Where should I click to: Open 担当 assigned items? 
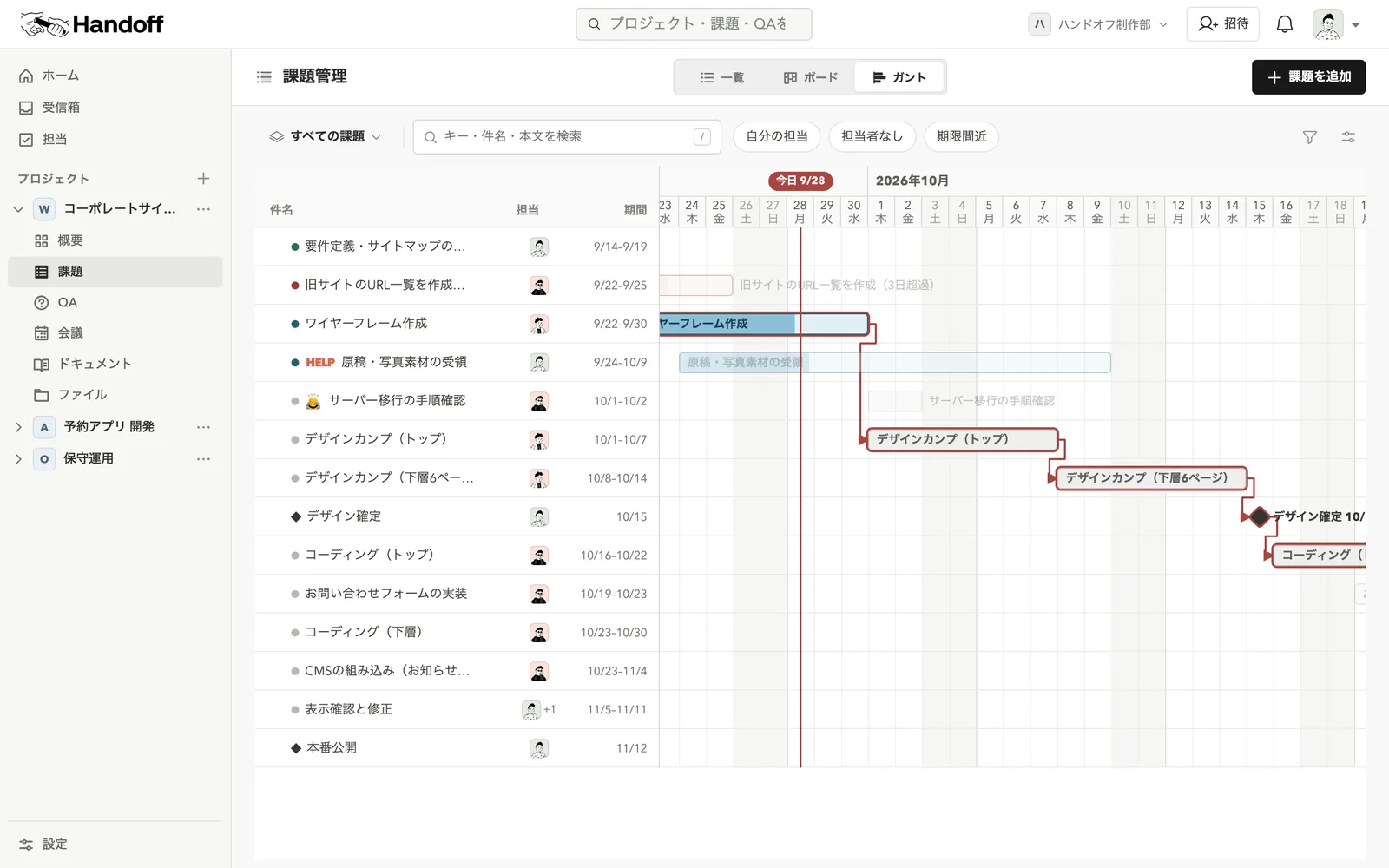point(115,139)
